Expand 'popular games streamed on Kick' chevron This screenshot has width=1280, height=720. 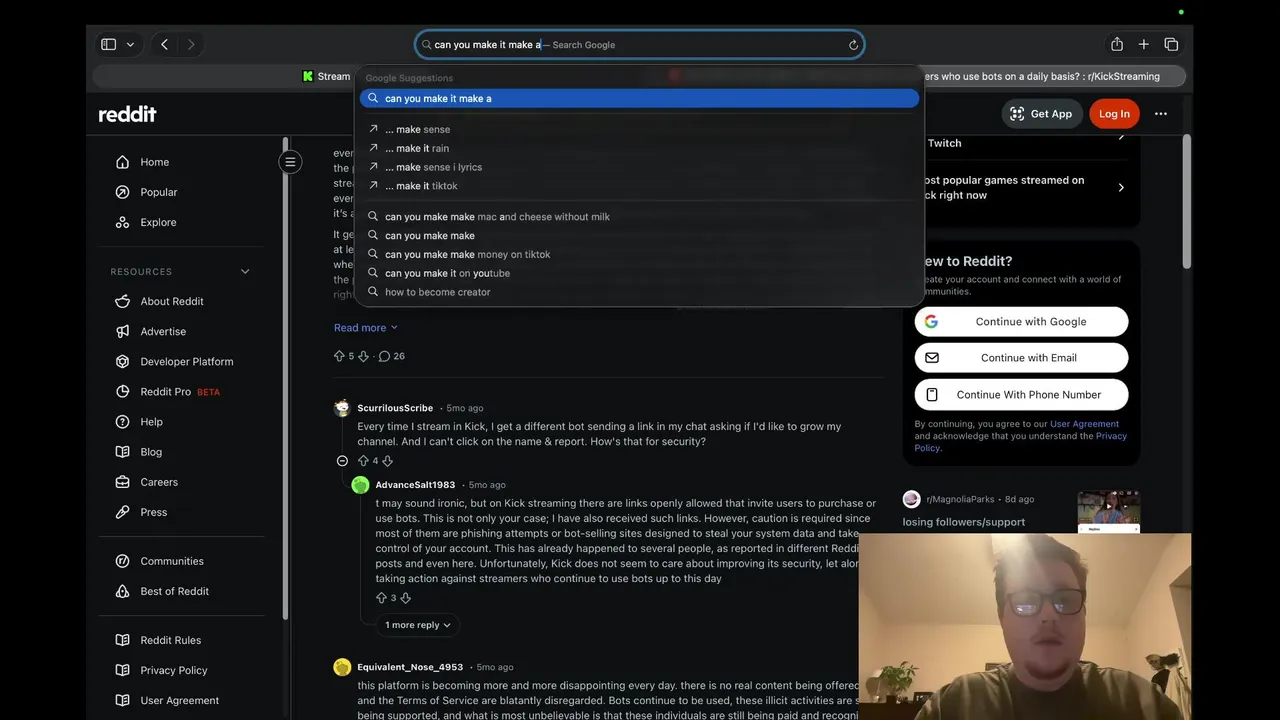tap(1120, 188)
